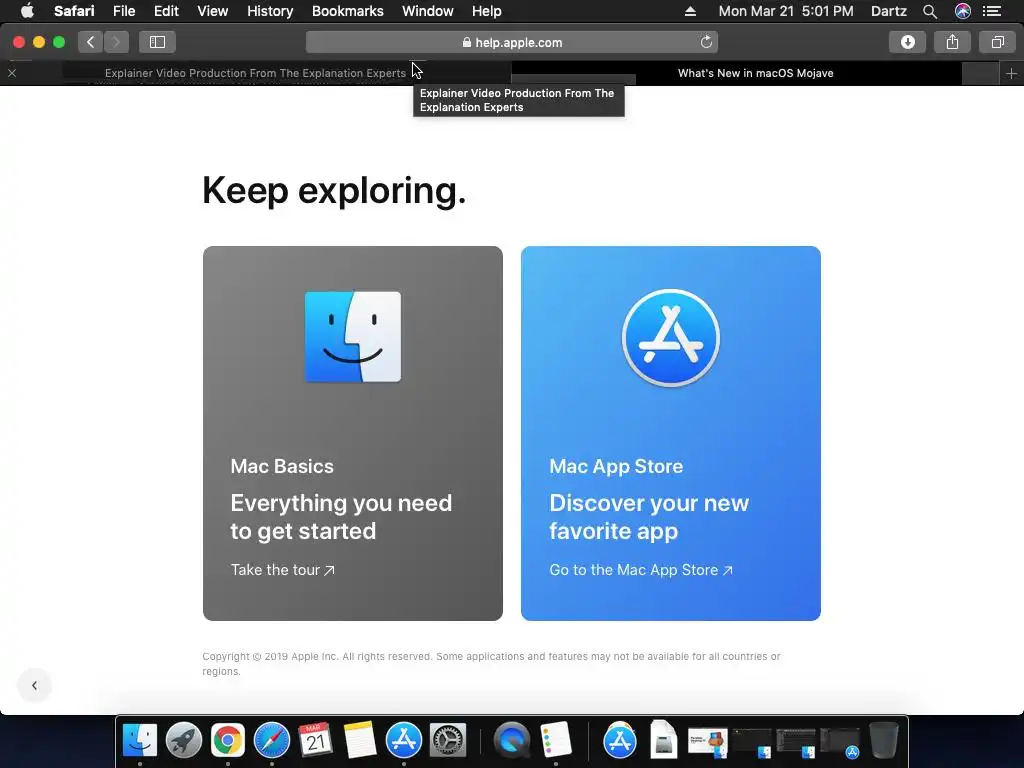Open Notes from the Dock
The height and width of the screenshot is (768, 1024).
[x=360, y=741]
